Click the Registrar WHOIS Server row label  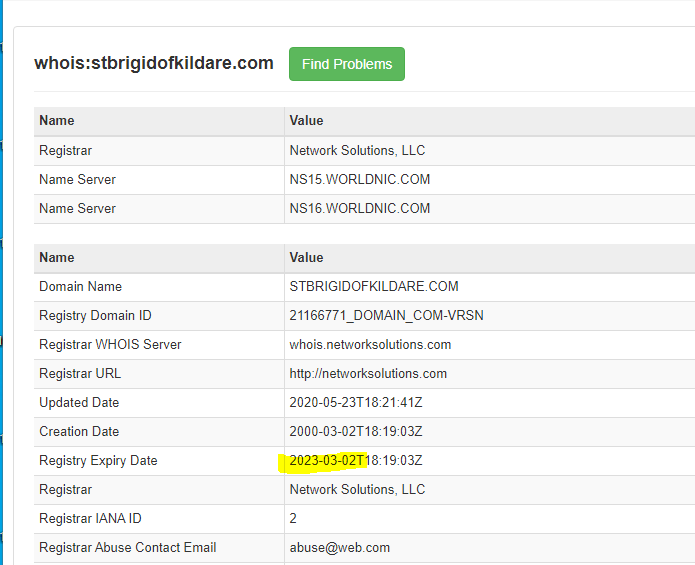110,345
